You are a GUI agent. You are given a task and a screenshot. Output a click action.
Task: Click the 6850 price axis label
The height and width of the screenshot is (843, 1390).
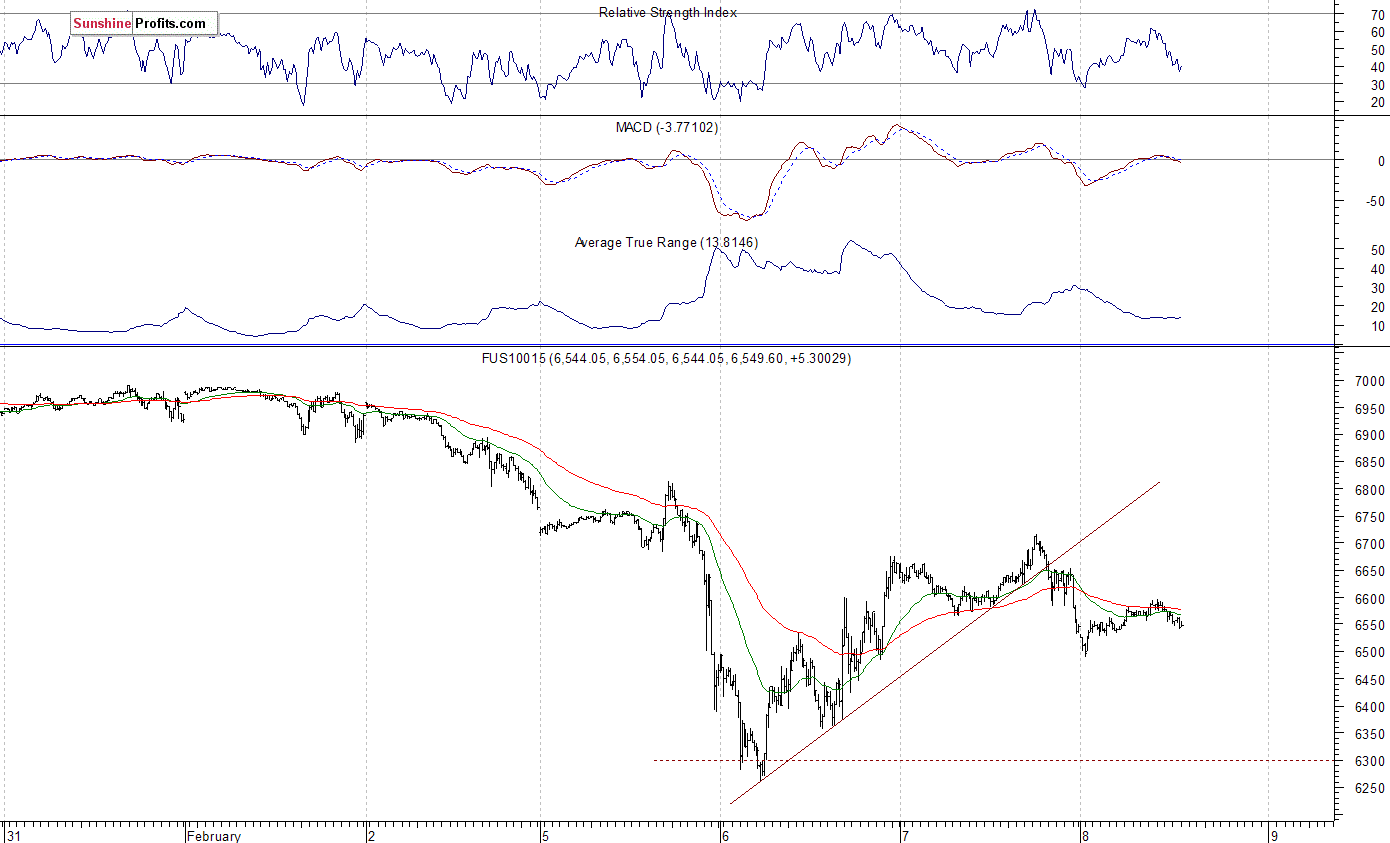pyautogui.click(x=1370, y=463)
